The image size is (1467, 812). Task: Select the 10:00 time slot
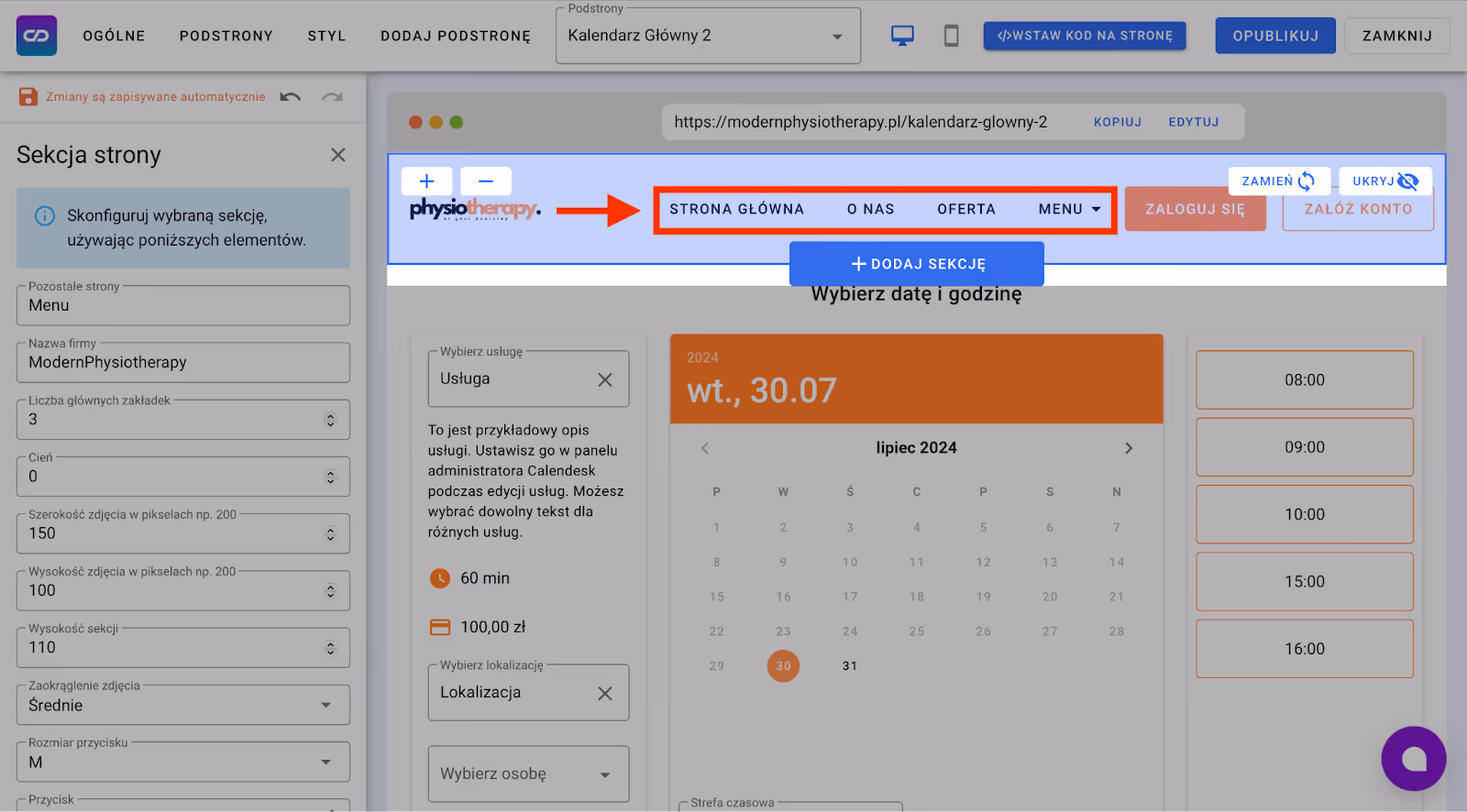pyautogui.click(x=1304, y=514)
